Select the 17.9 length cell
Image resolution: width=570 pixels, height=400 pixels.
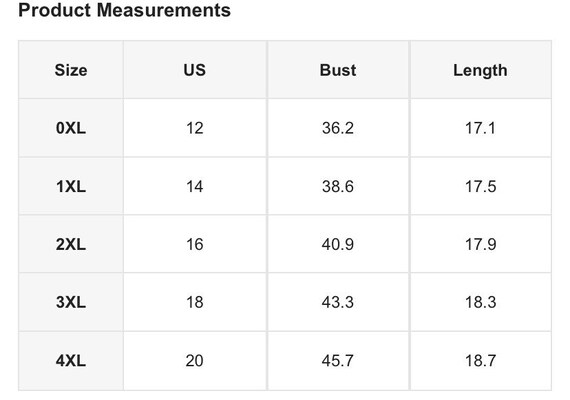point(480,244)
